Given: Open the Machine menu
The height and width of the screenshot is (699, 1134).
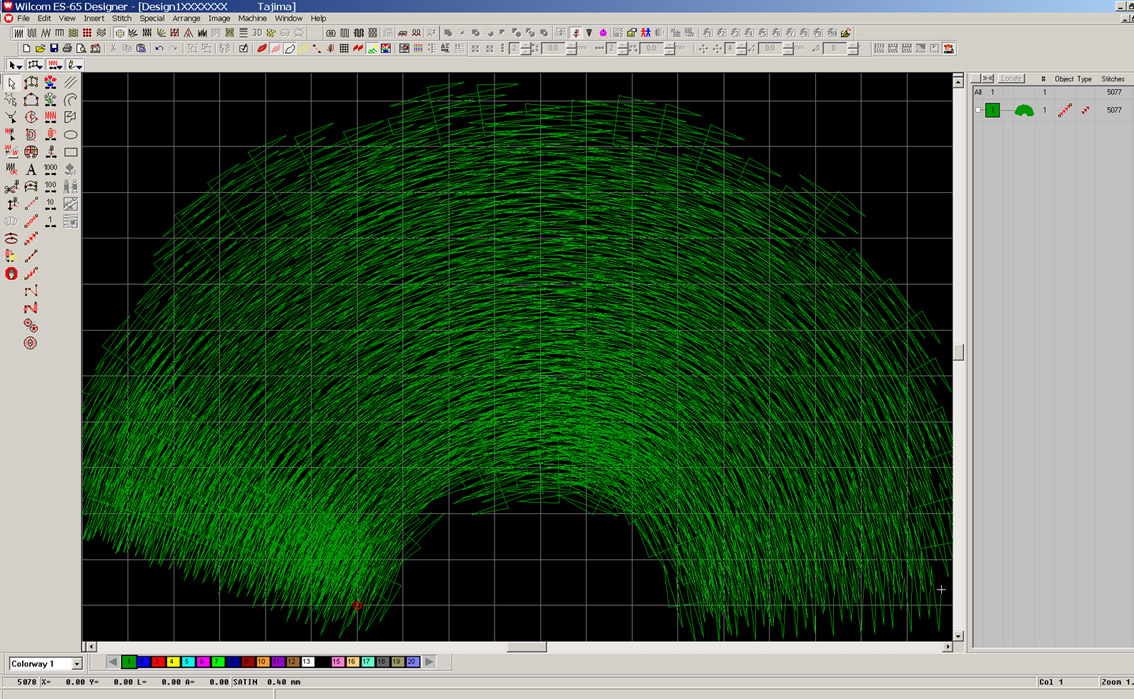Looking at the screenshot, I should (252, 18).
